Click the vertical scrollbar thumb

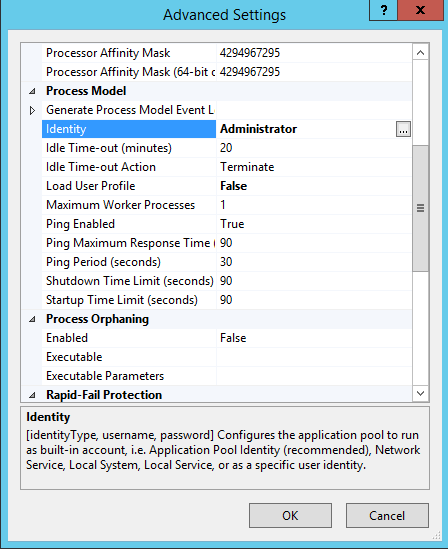click(420, 208)
